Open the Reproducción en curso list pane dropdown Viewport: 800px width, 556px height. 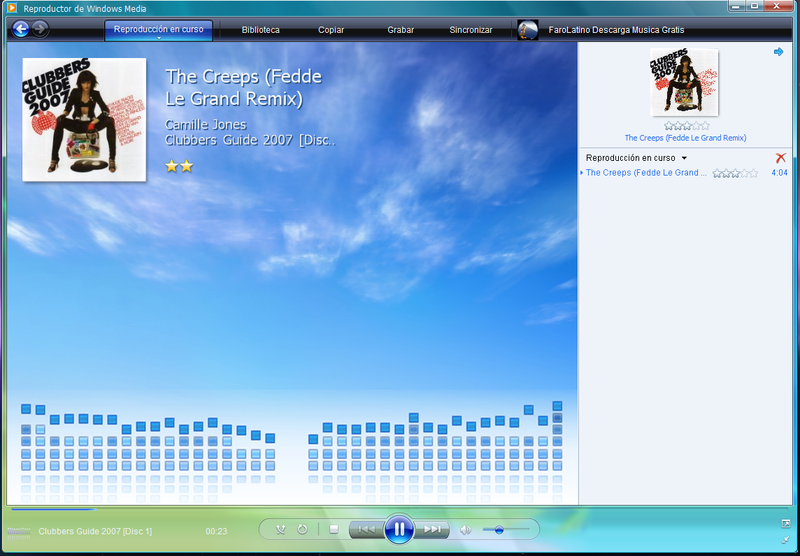tap(636, 158)
